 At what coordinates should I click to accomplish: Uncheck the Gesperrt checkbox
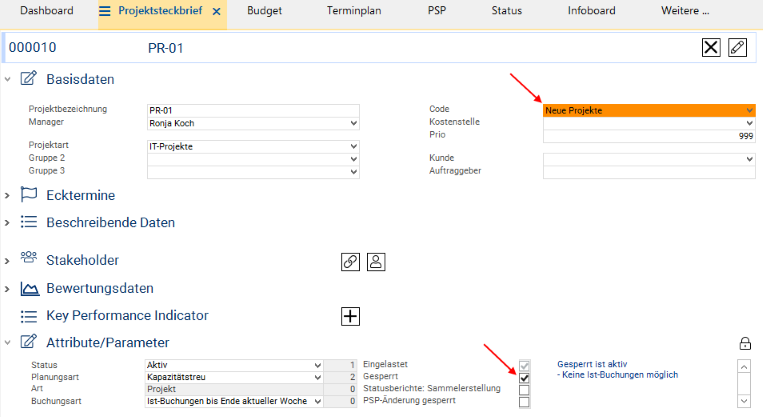tap(524, 377)
